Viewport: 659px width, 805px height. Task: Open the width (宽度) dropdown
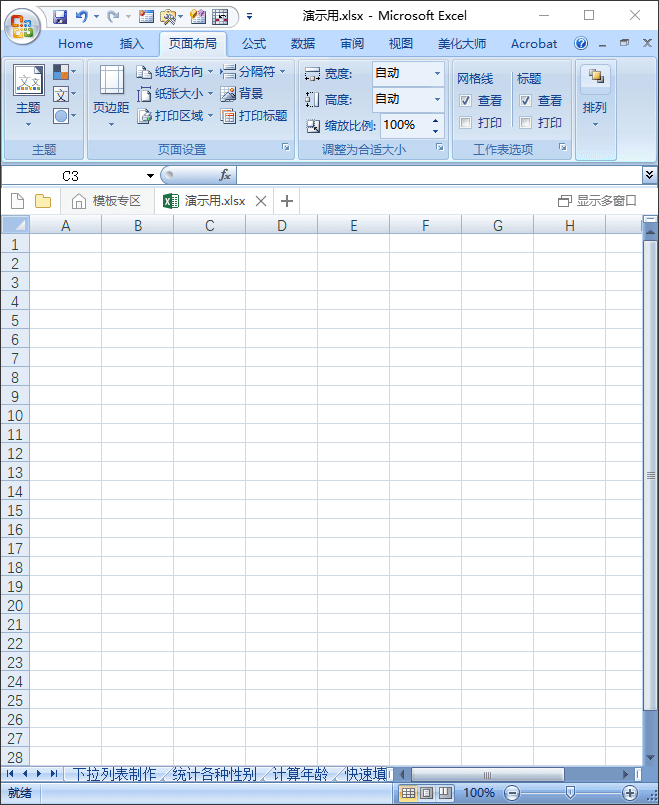[437, 73]
